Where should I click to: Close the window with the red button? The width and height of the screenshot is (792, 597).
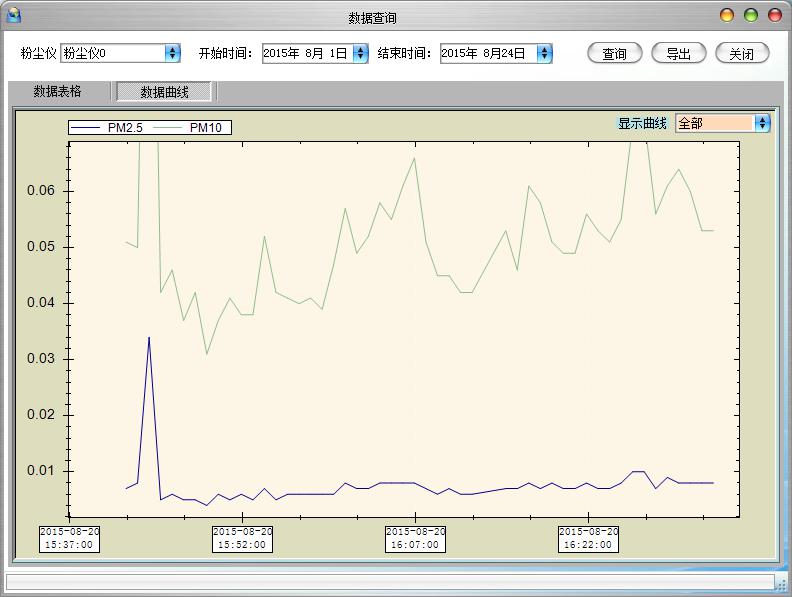[x=775, y=16]
